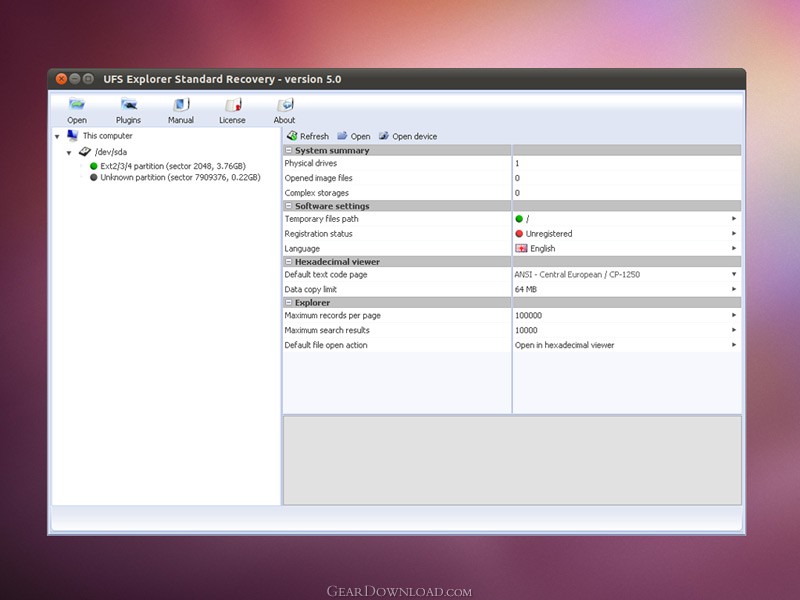Click the 100000 records per page value
The height and width of the screenshot is (600, 800).
tap(528, 315)
